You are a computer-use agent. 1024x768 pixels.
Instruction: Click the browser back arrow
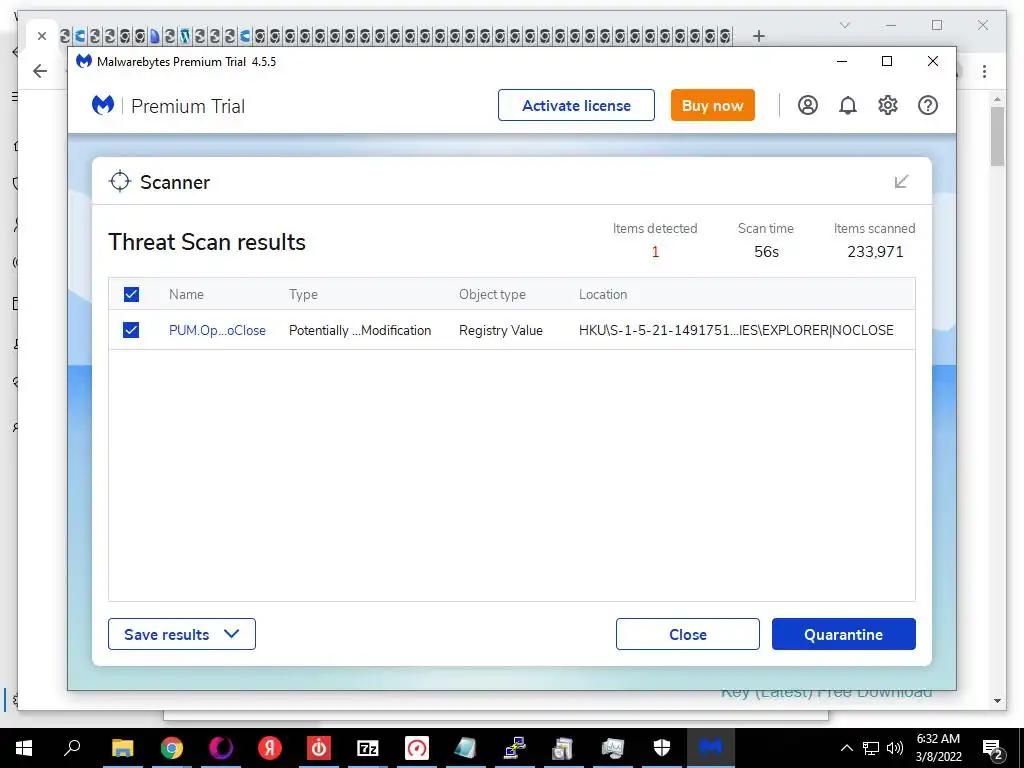tap(40, 71)
